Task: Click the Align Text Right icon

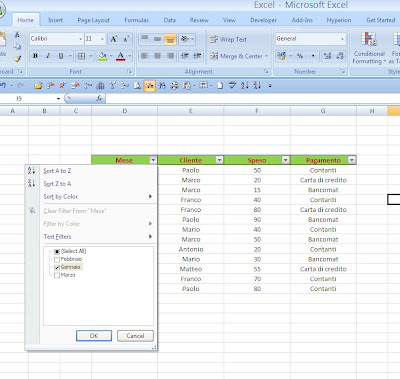Action: [x=170, y=56]
